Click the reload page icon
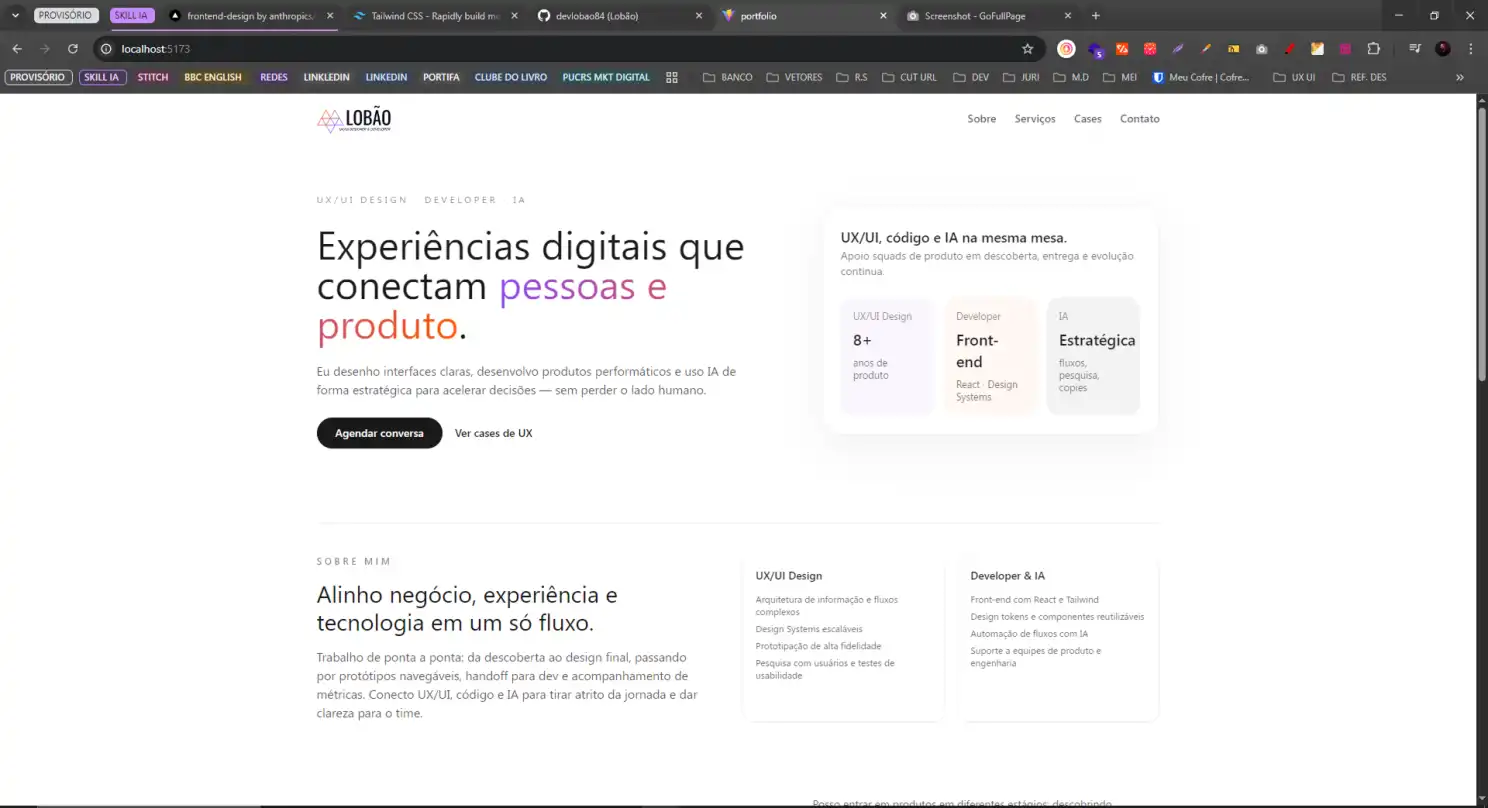1488x808 pixels. click(x=72, y=48)
